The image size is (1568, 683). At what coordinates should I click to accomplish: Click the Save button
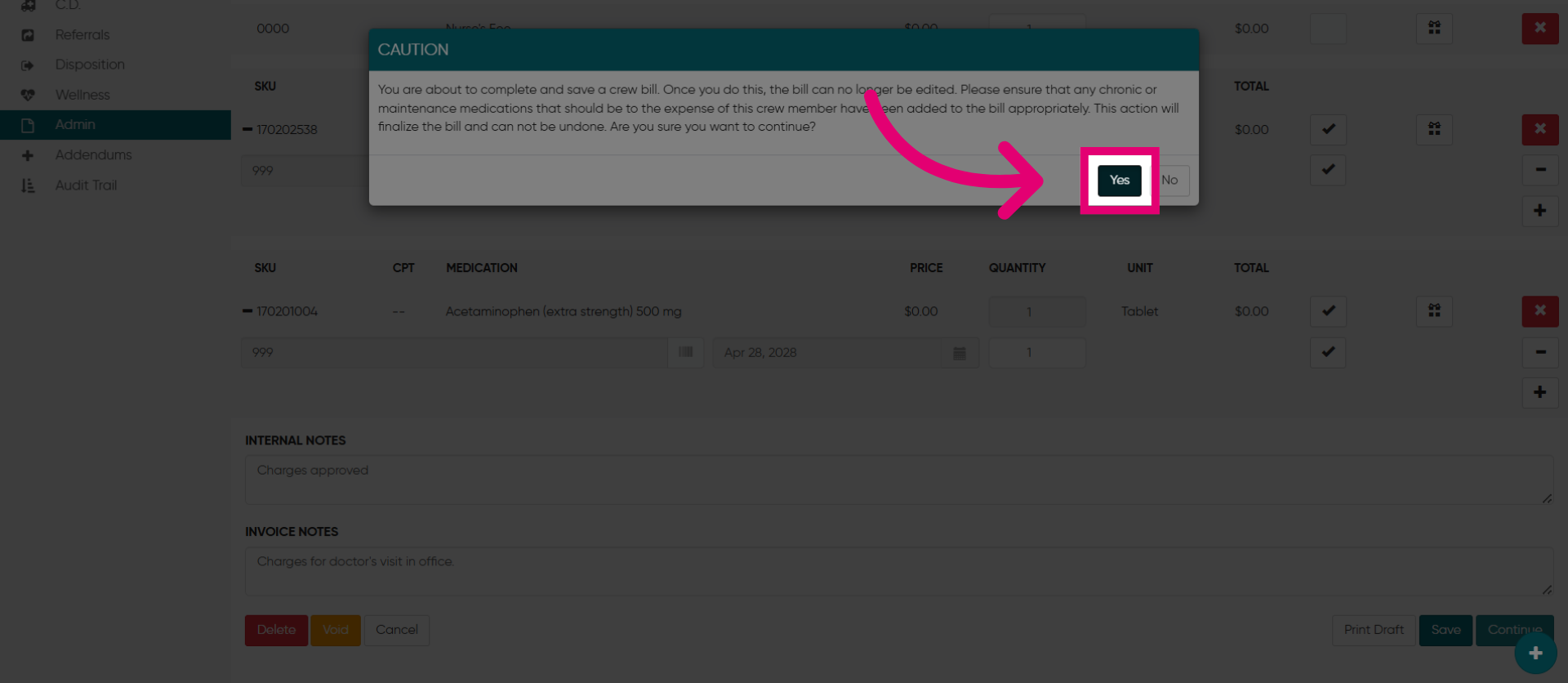coord(1445,630)
